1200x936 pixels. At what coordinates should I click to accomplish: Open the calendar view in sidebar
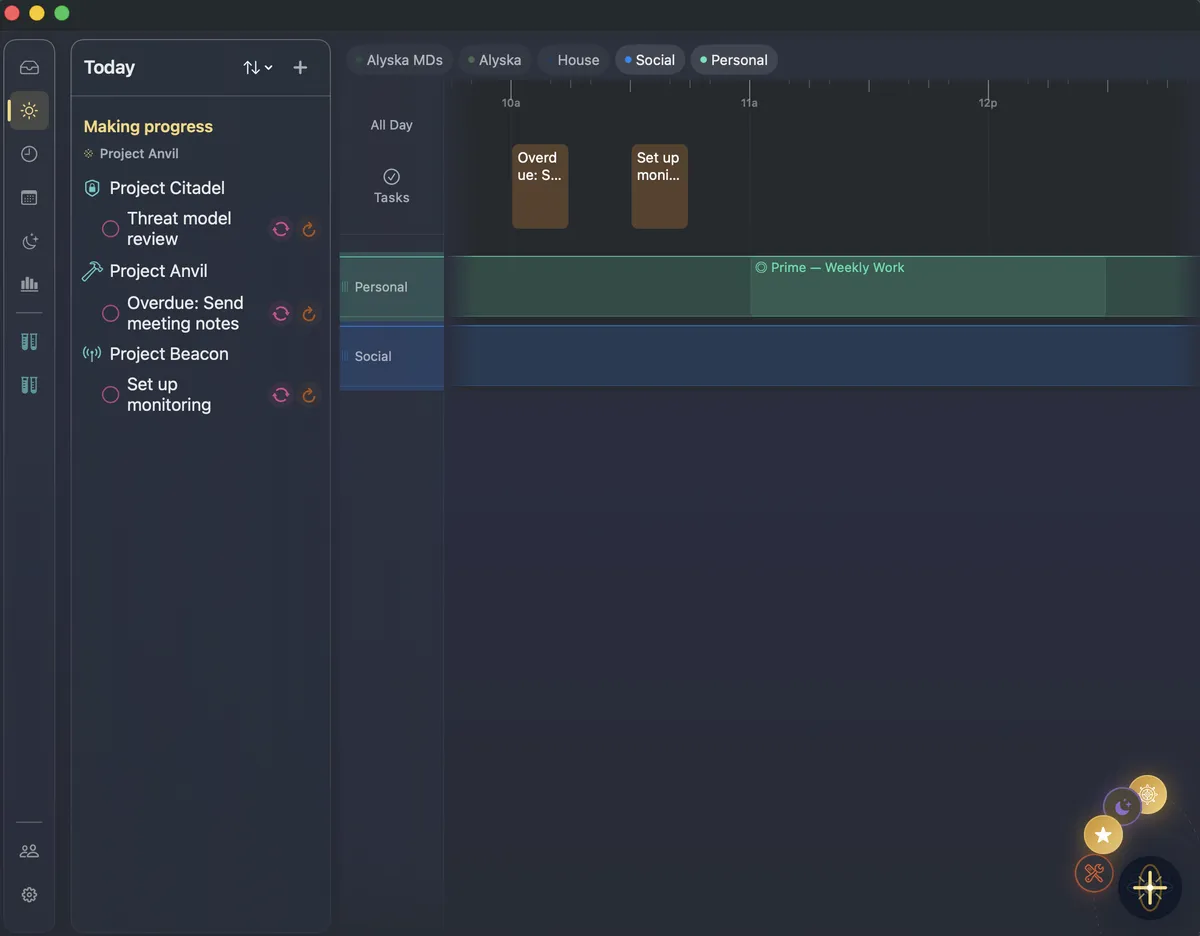(x=29, y=197)
